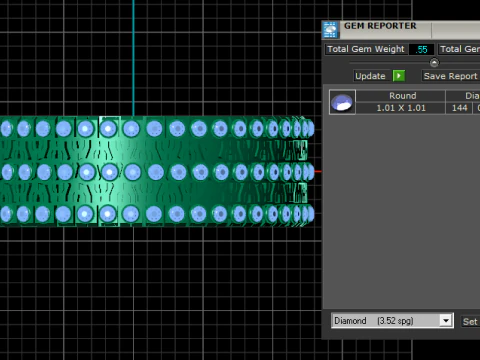Click the Set button beside material dropdown
The height and width of the screenshot is (360, 480).
pyautogui.click(x=470, y=322)
